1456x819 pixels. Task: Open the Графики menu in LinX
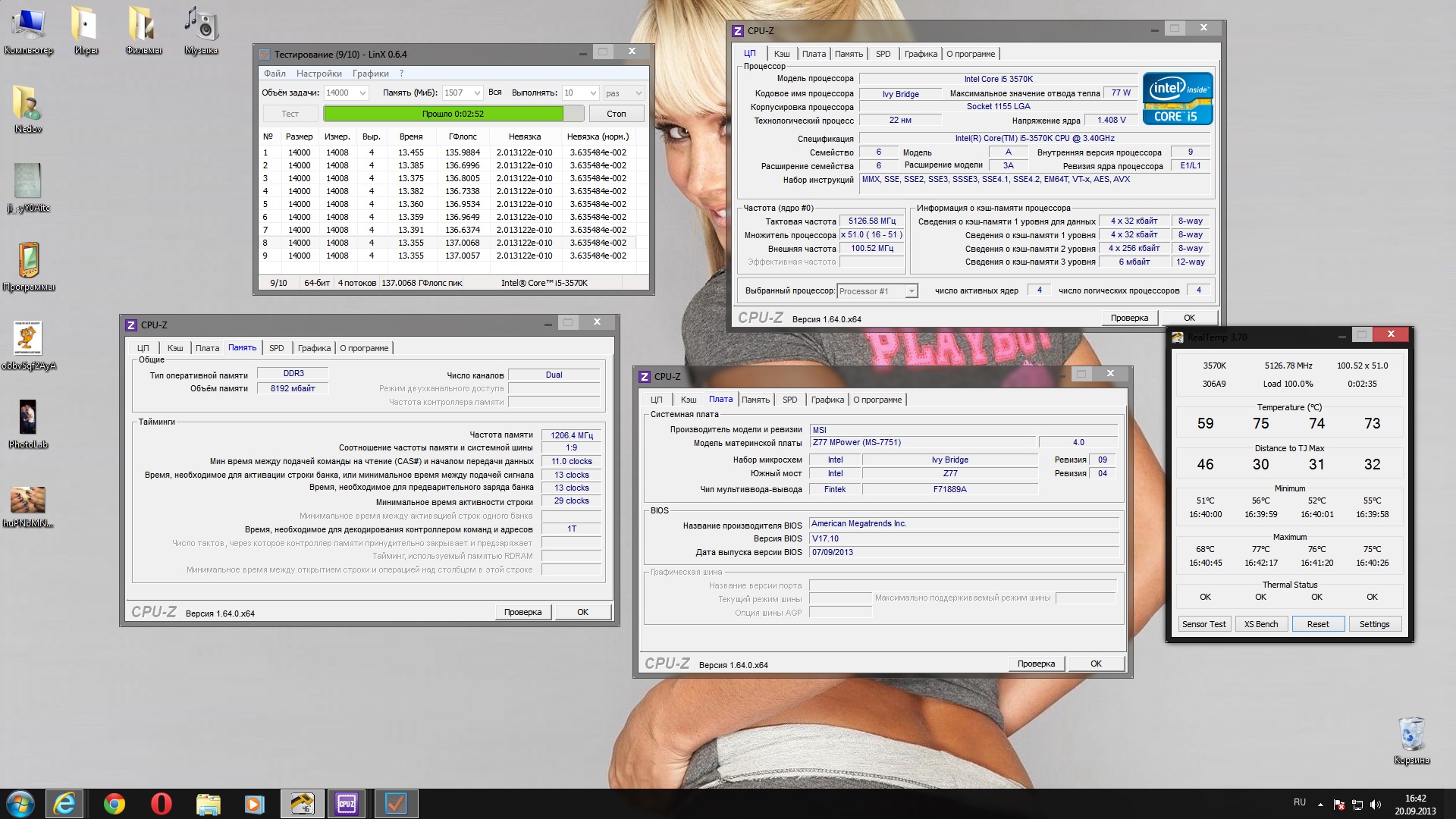point(370,74)
